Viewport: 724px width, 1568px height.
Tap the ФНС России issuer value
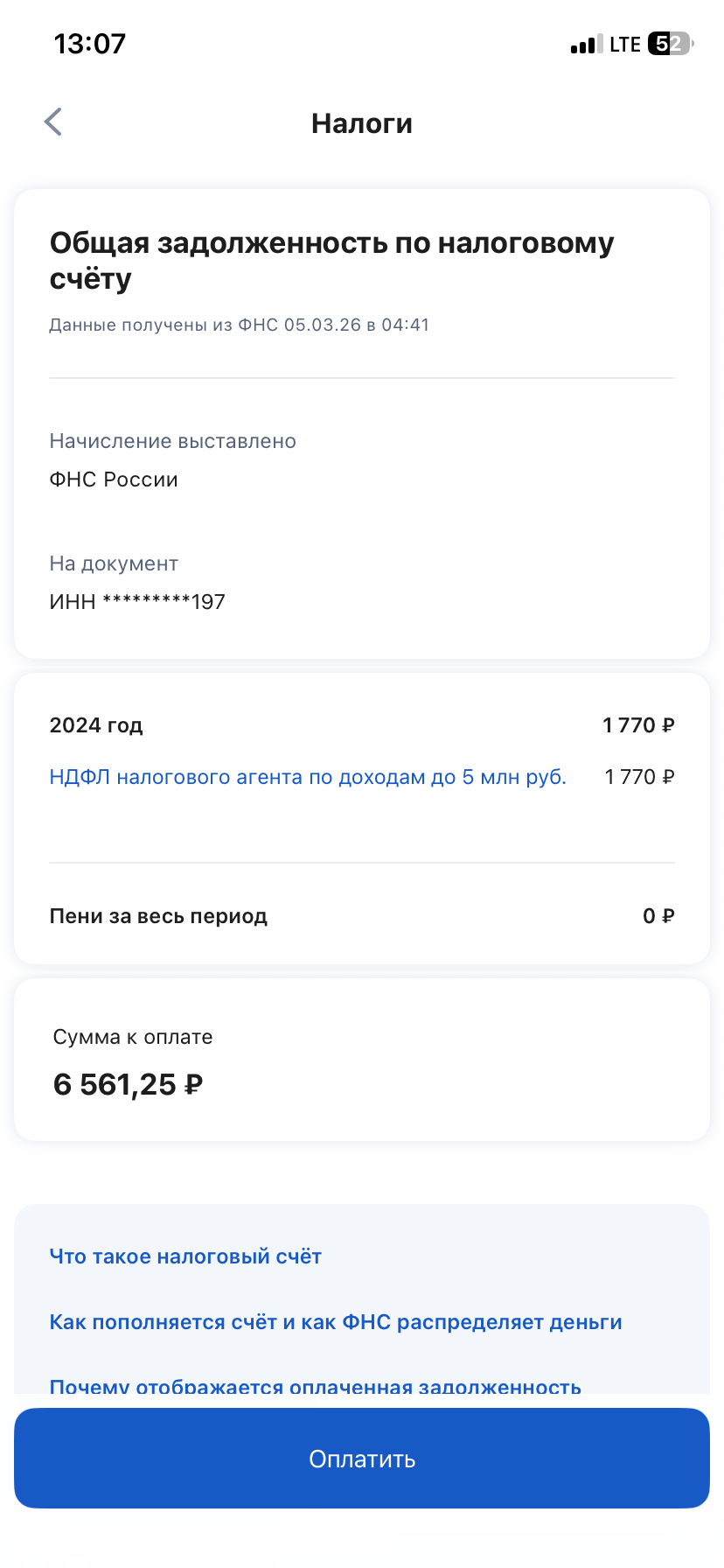114,479
